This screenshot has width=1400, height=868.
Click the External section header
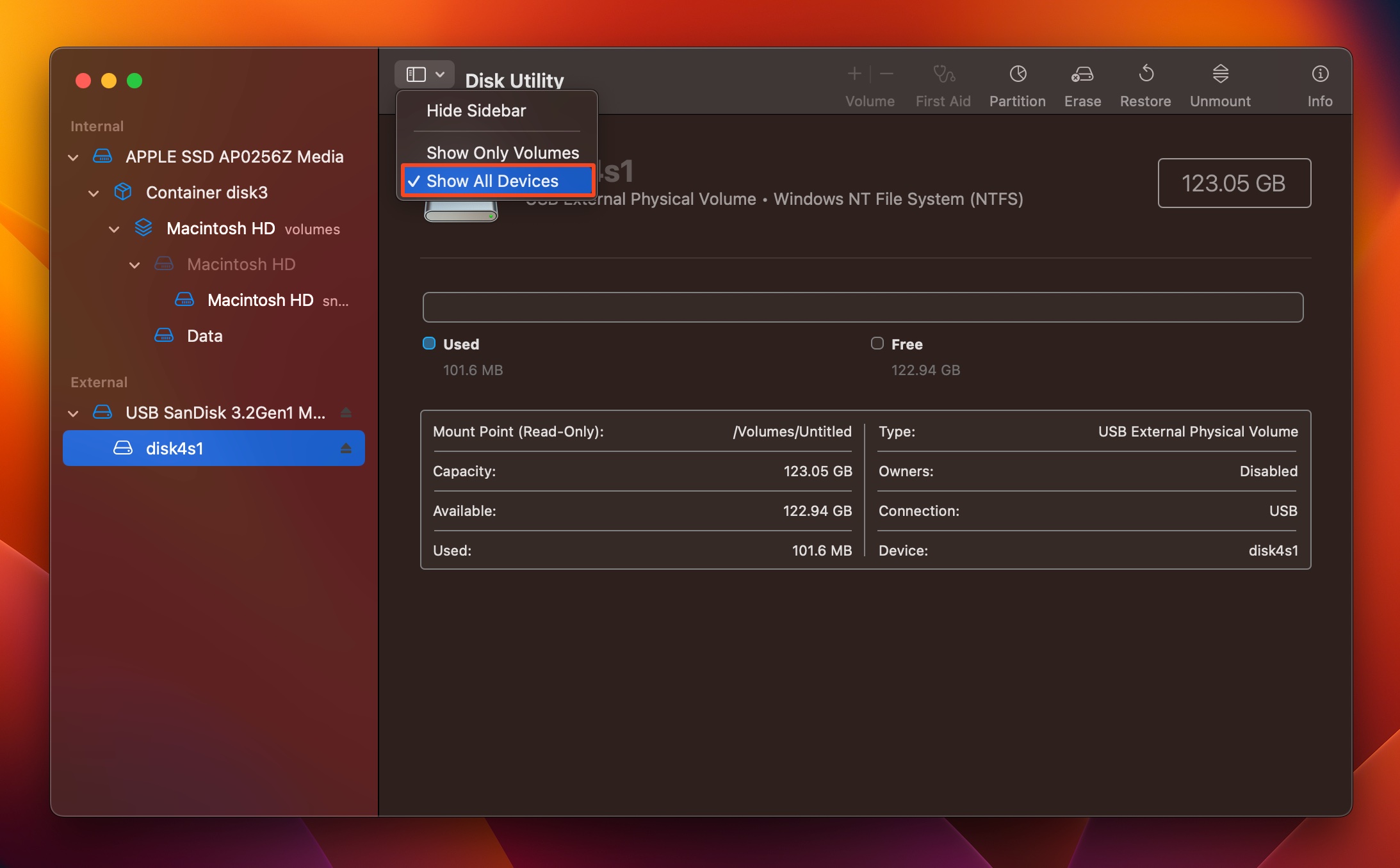point(99,382)
